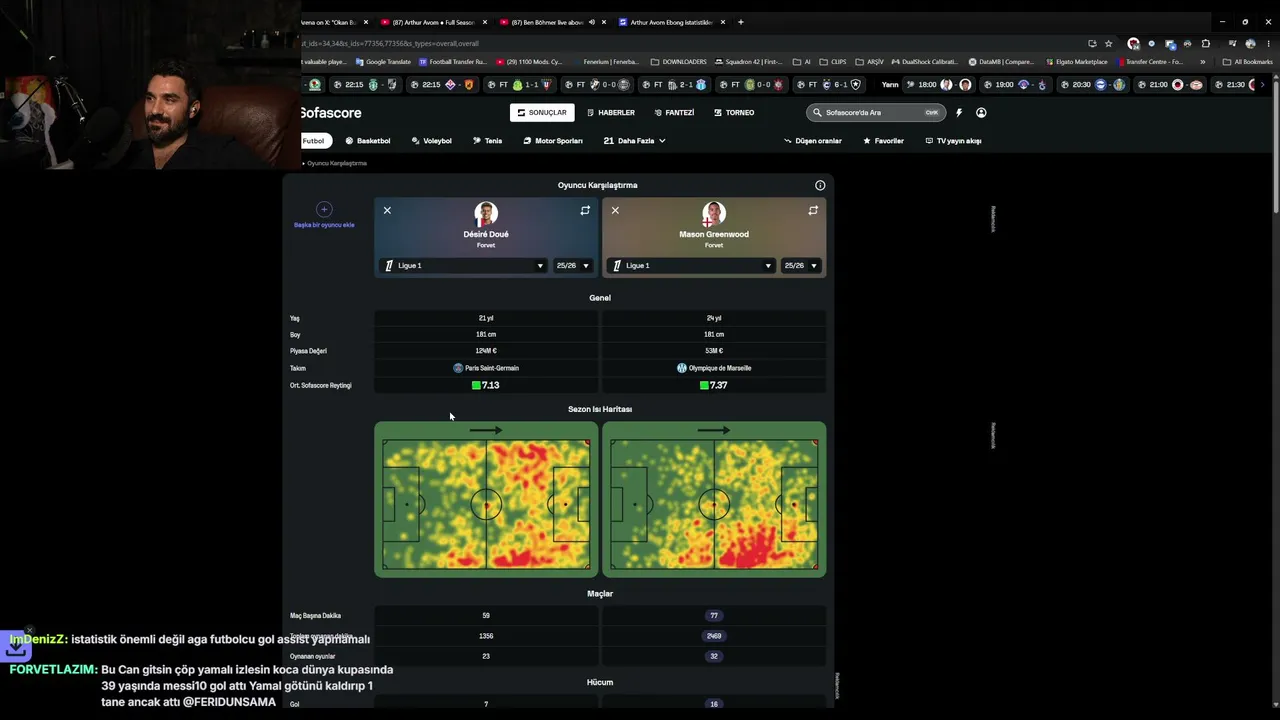Click the Sofascore'da Ara search field
Screen dimensions: 1280x720
pyautogui.click(x=876, y=112)
